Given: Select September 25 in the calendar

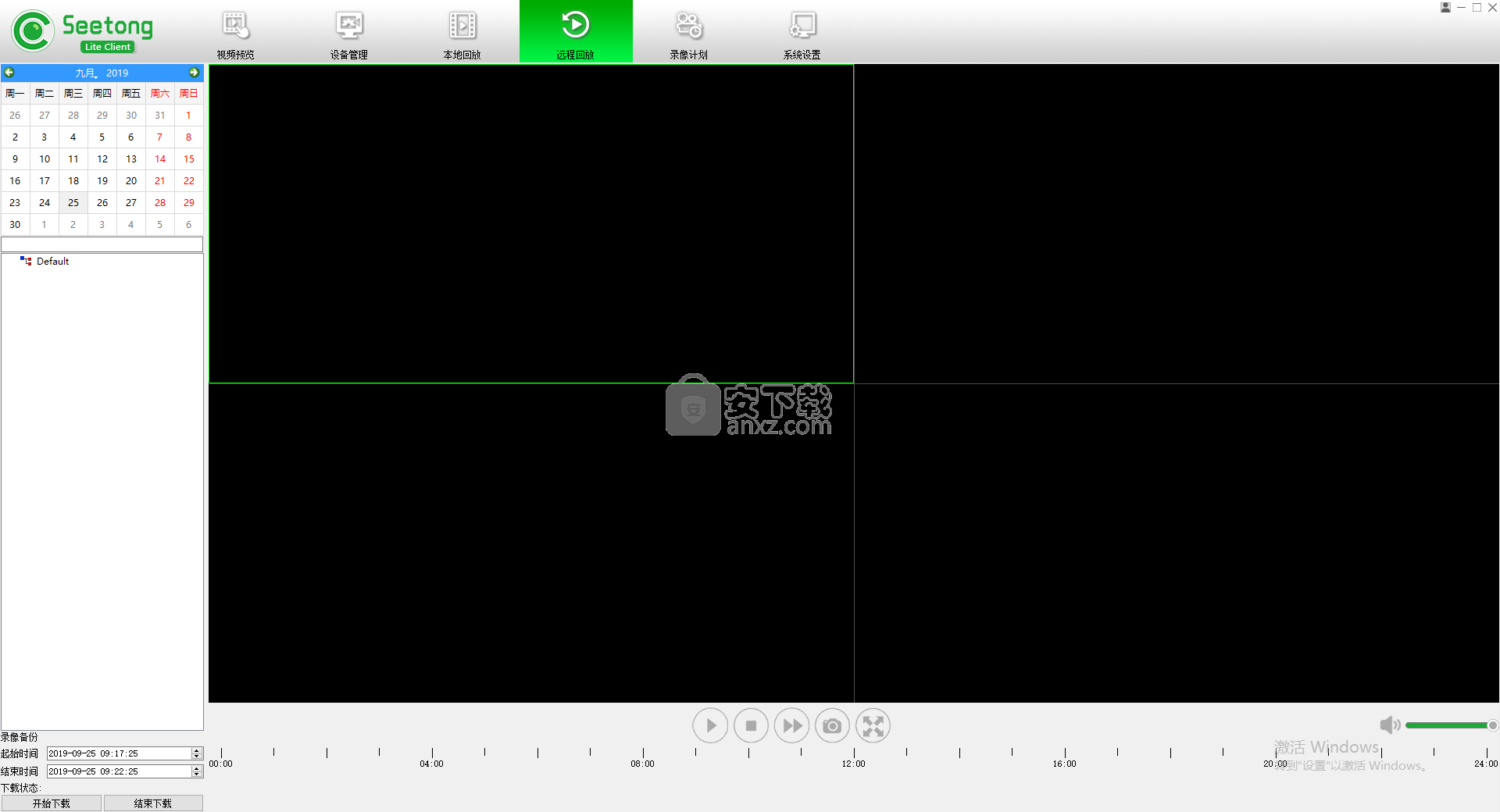Looking at the screenshot, I should point(73,203).
